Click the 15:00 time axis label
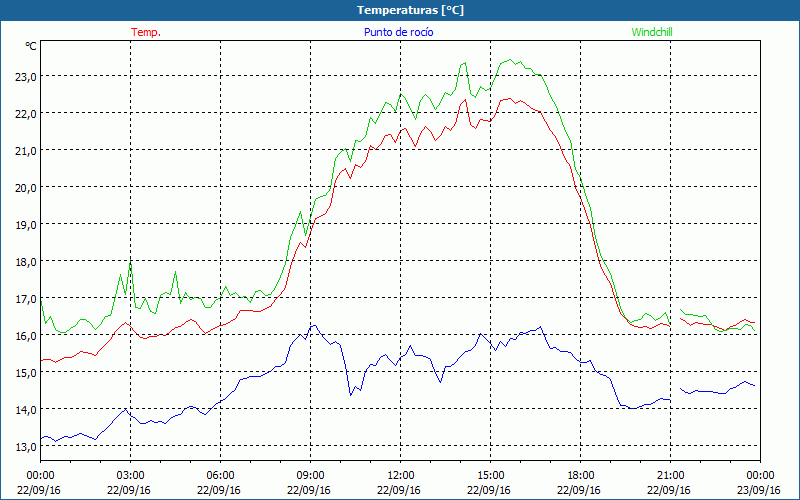Screen dimensions: 800x500 tap(491, 476)
